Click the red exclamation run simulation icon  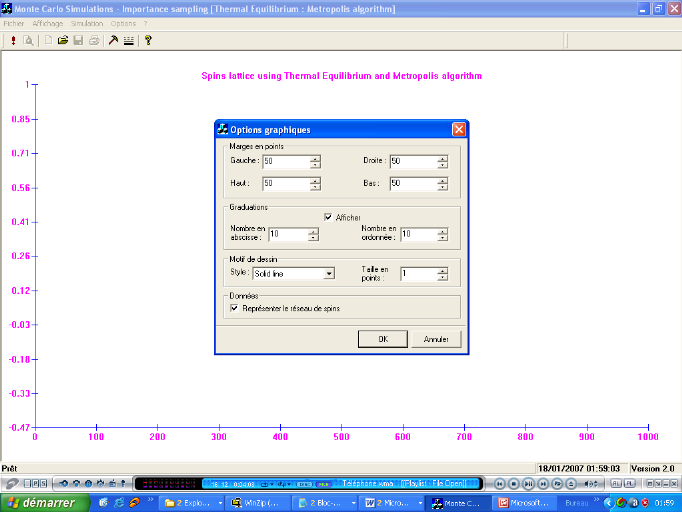[13, 41]
